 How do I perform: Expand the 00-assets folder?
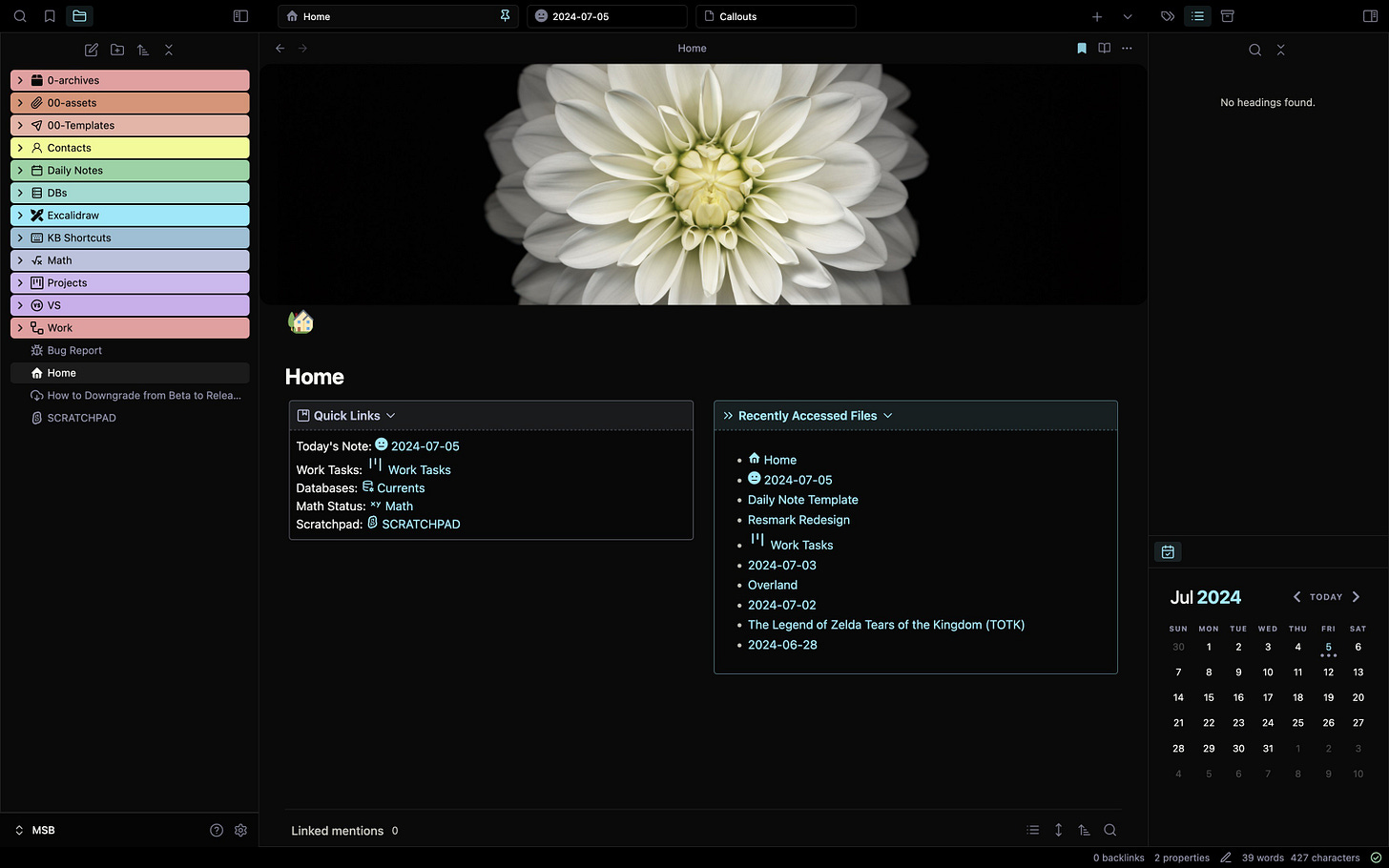(x=130, y=103)
